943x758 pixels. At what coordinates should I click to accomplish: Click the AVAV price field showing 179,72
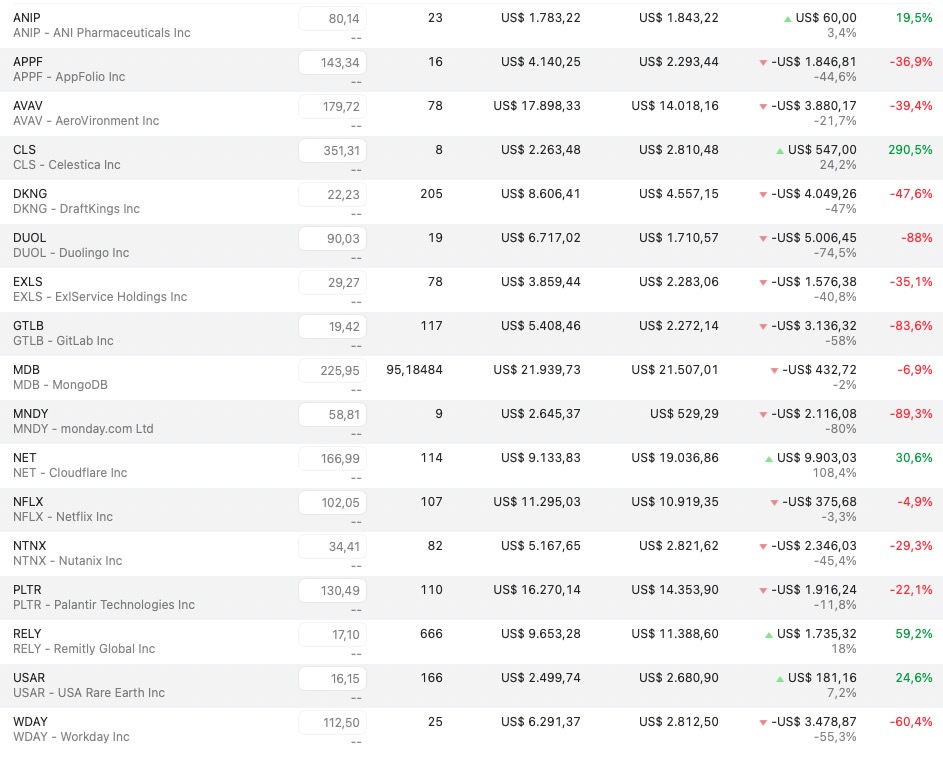pos(332,106)
